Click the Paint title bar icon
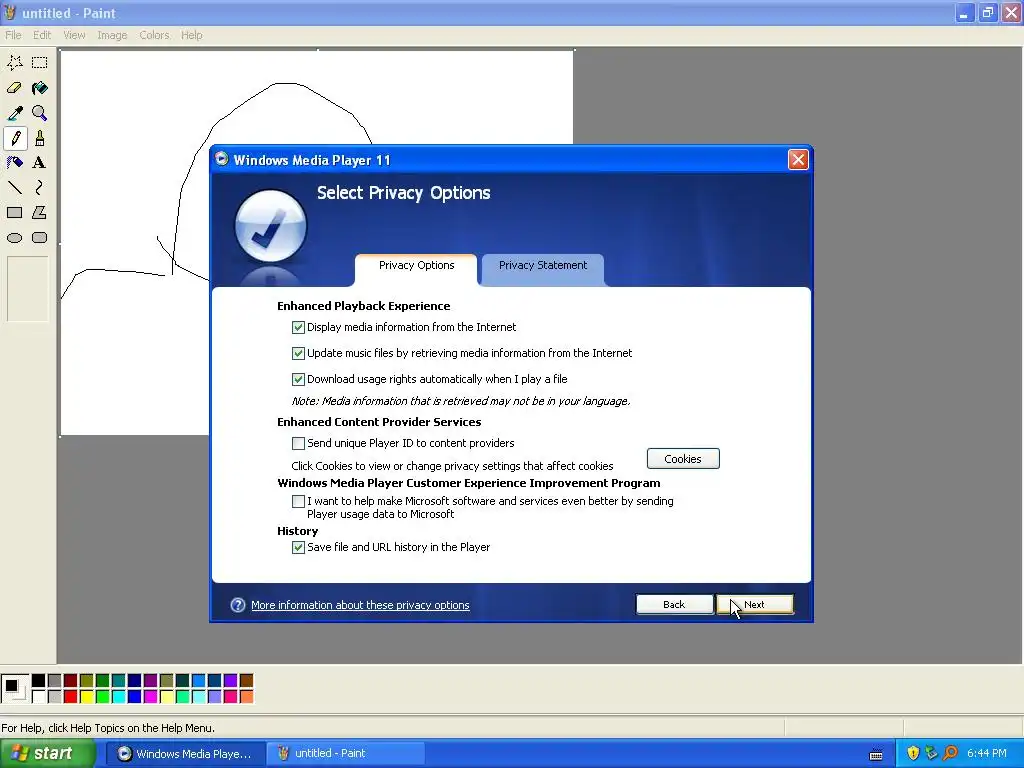Viewport: 1024px width, 768px height. 10,12
